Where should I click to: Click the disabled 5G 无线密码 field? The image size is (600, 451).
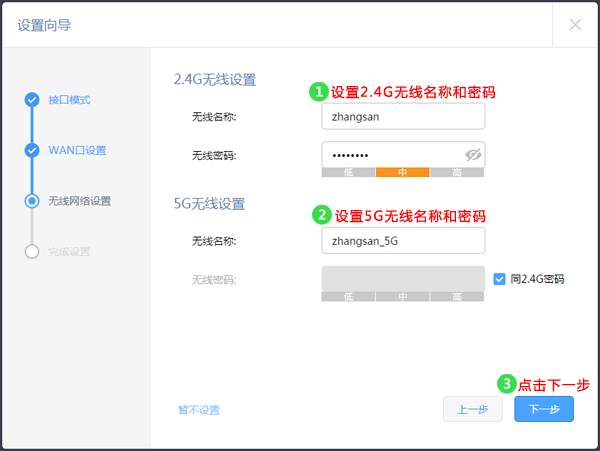(x=403, y=279)
